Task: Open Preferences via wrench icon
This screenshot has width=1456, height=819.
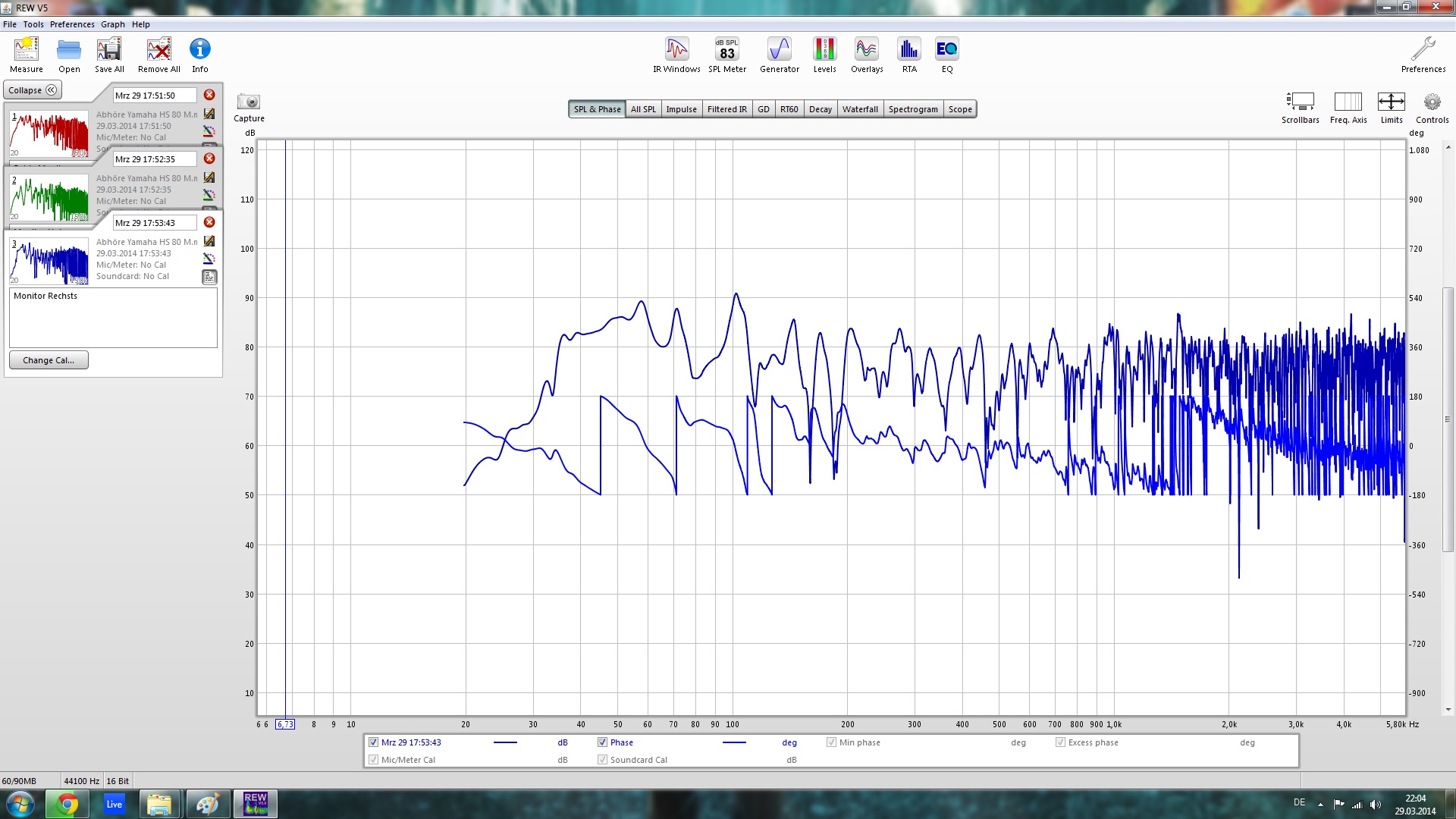Action: (1423, 55)
